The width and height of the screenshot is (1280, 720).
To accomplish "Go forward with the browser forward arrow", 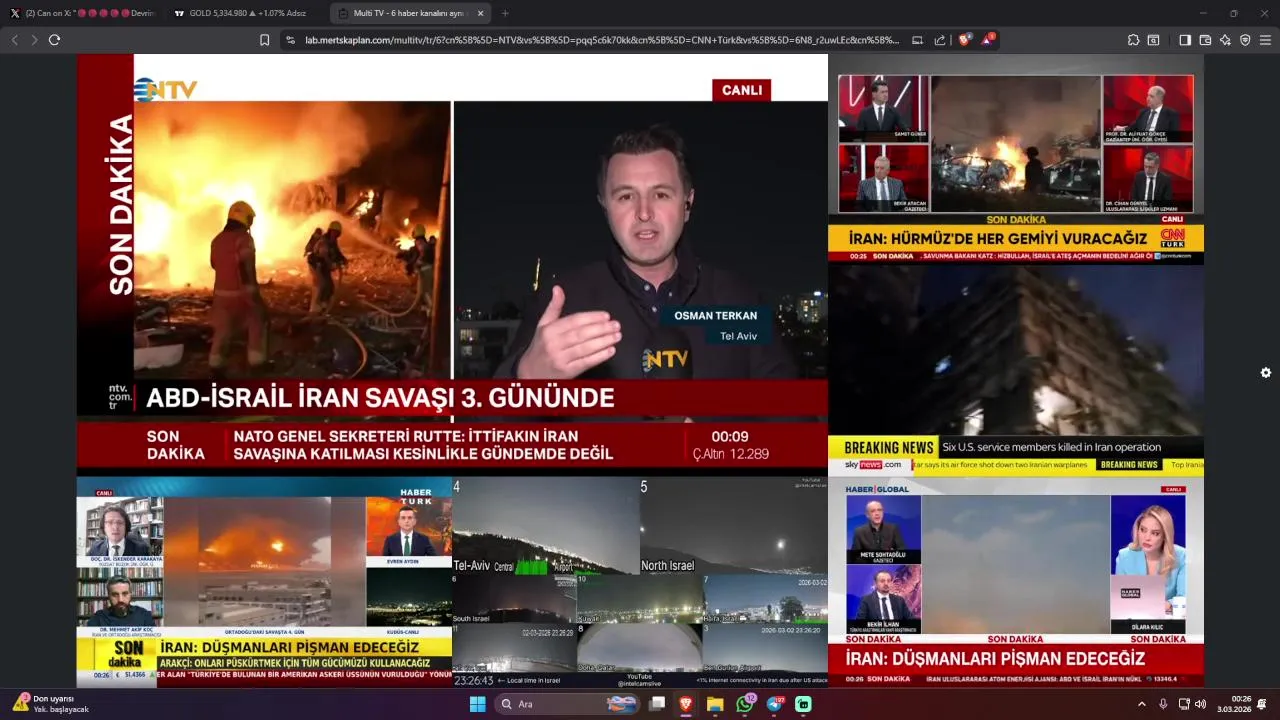I will coord(34,40).
